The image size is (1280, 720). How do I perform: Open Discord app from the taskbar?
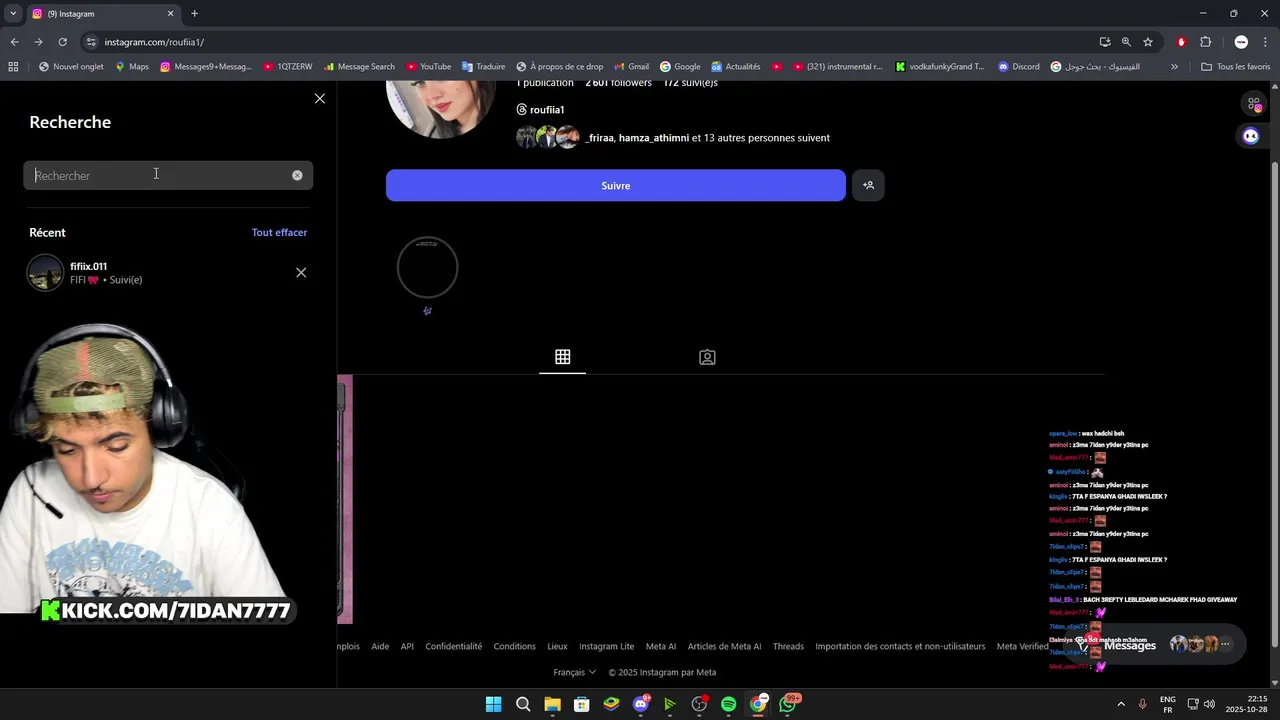pyautogui.click(x=641, y=704)
